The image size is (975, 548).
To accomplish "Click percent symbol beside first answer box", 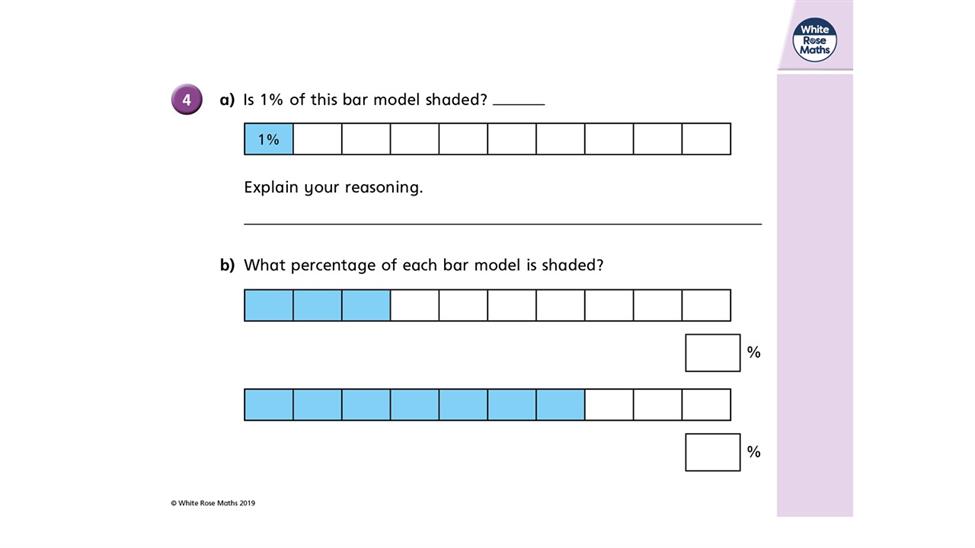I will (754, 353).
